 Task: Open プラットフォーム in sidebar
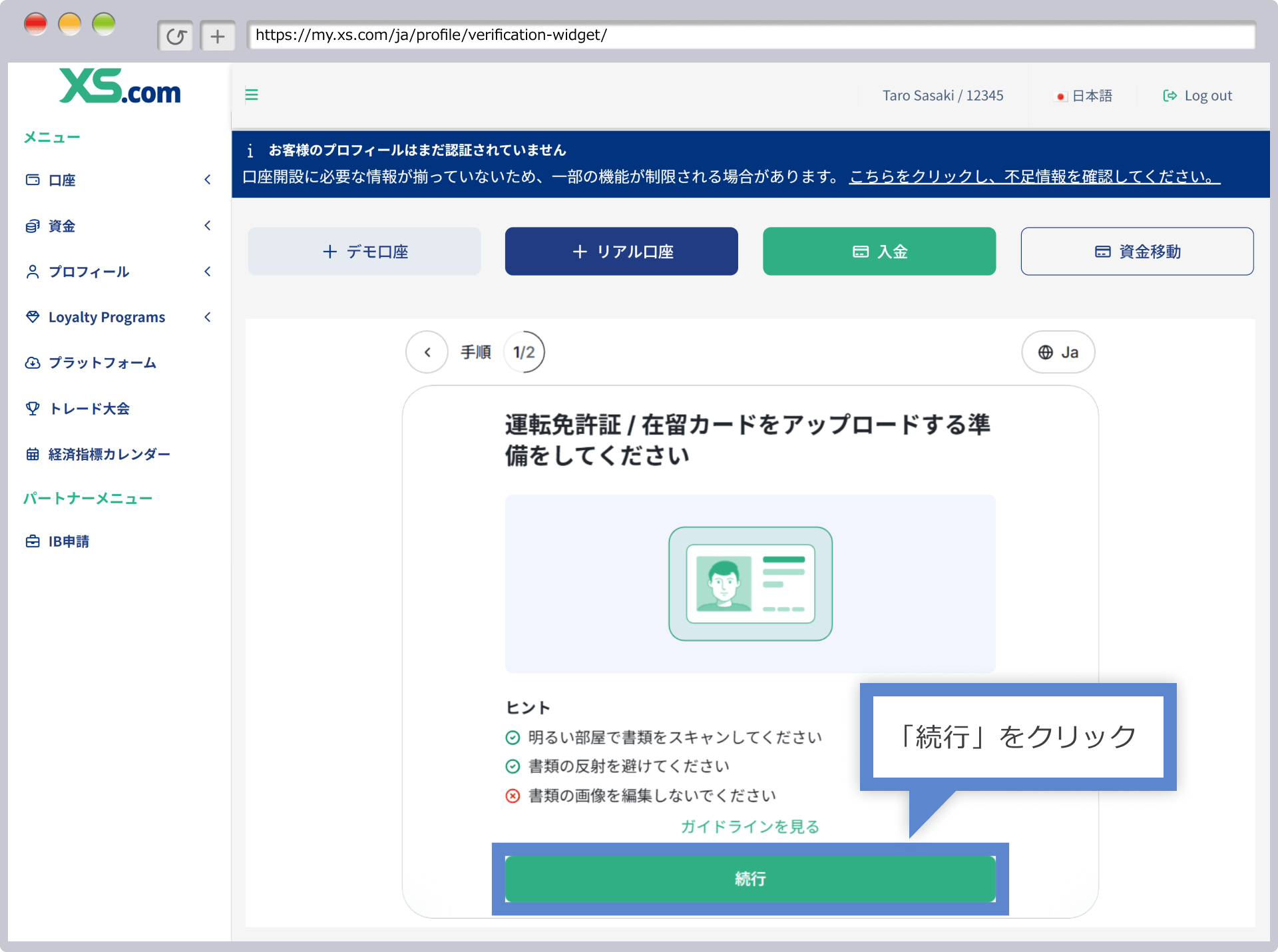(x=91, y=363)
